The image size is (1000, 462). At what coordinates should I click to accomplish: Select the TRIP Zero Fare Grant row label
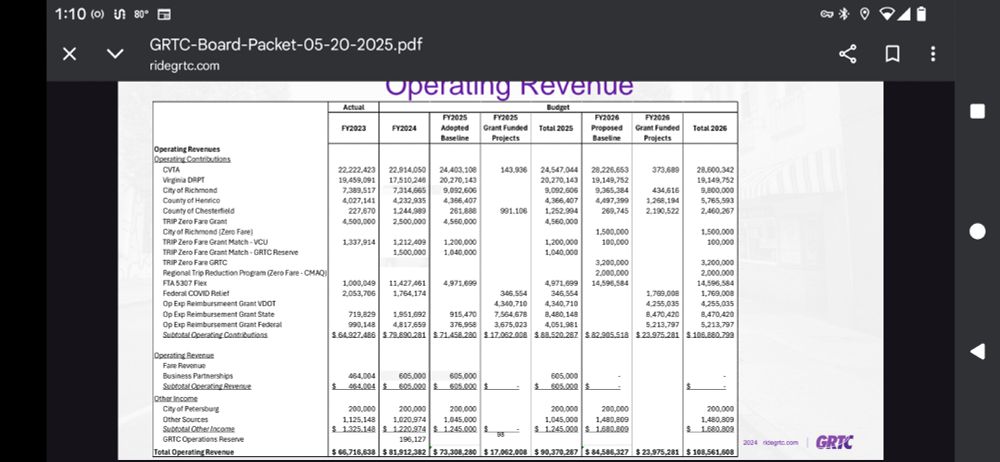pos(193,221)
